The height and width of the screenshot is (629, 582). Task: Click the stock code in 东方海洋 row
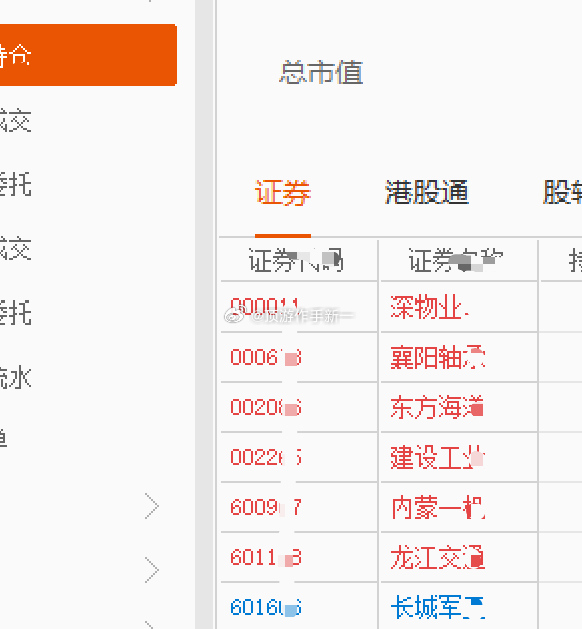[266, 407]
